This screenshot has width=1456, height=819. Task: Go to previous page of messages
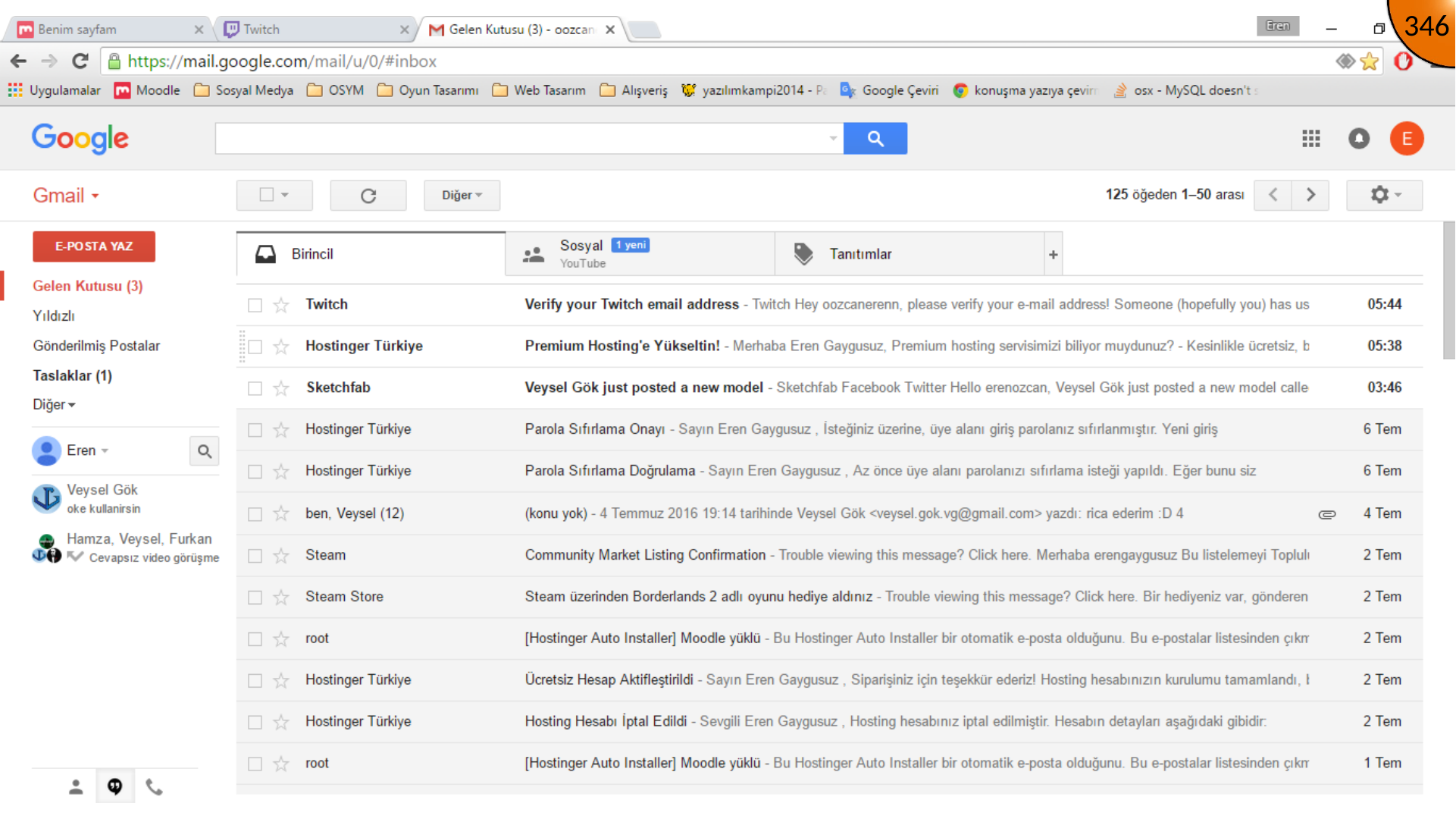pos(1273,195)
